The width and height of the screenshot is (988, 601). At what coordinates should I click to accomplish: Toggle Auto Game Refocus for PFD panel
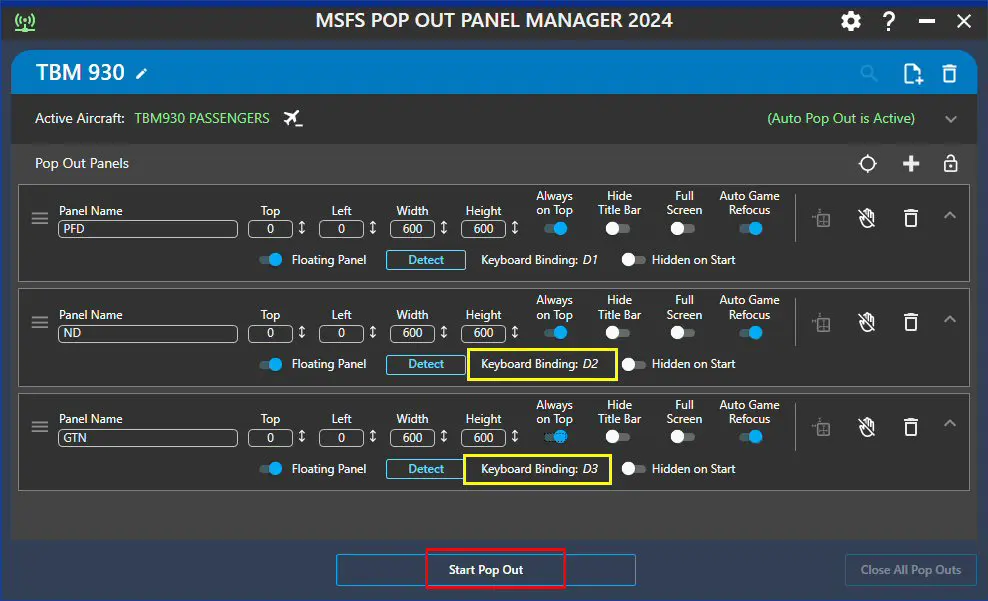[751, 229]
